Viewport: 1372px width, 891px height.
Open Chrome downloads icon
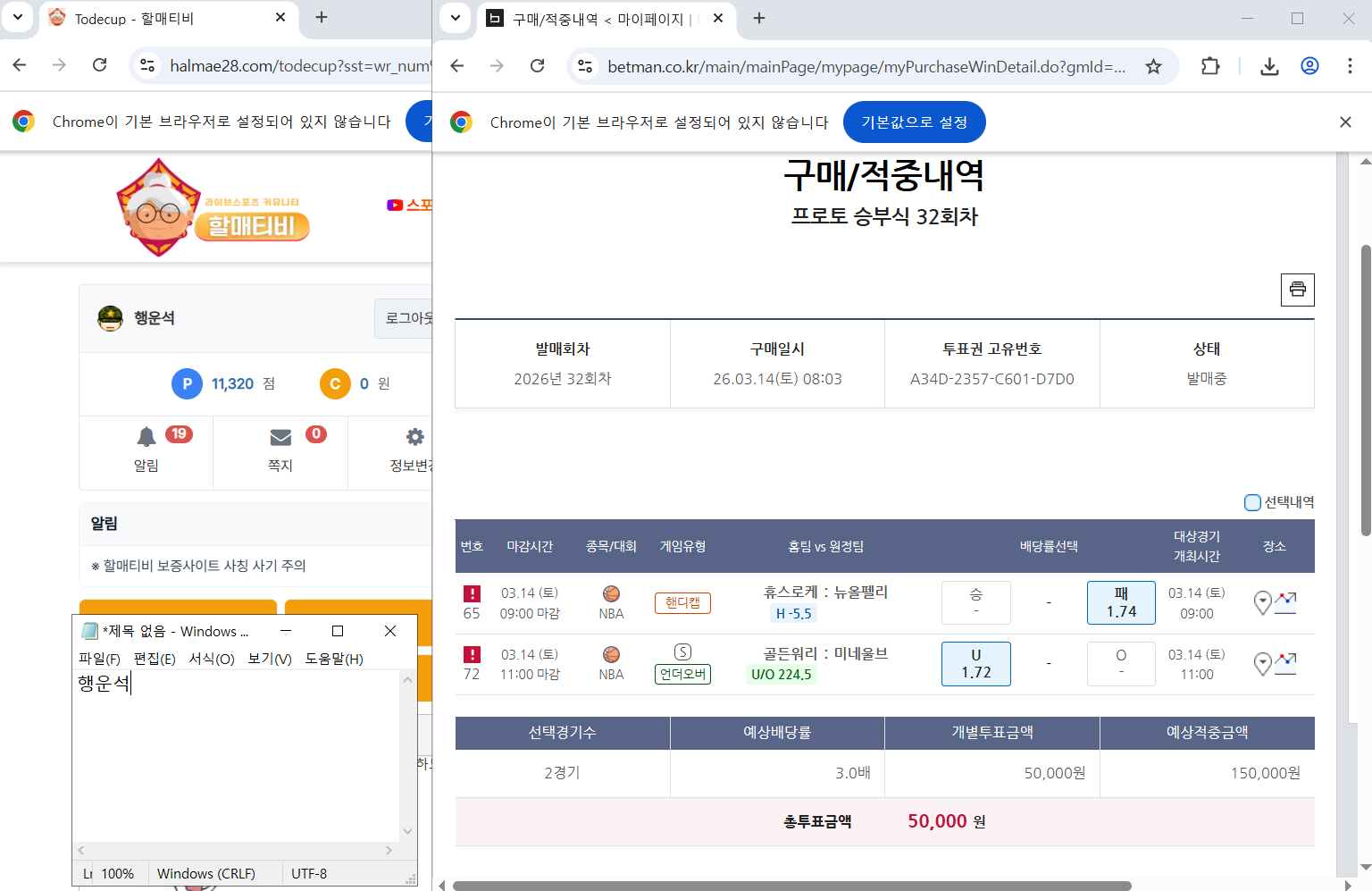click(1269, 66)
